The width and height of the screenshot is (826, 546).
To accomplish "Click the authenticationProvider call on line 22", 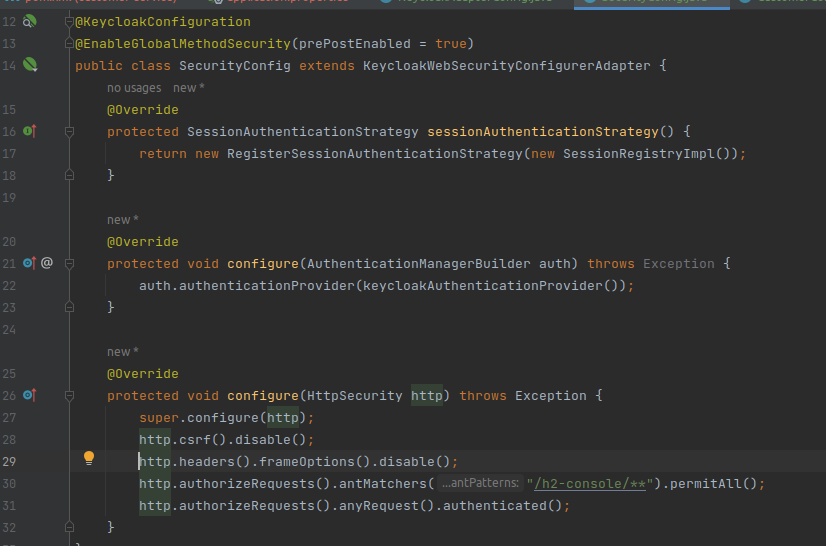I will click(267, 286).
